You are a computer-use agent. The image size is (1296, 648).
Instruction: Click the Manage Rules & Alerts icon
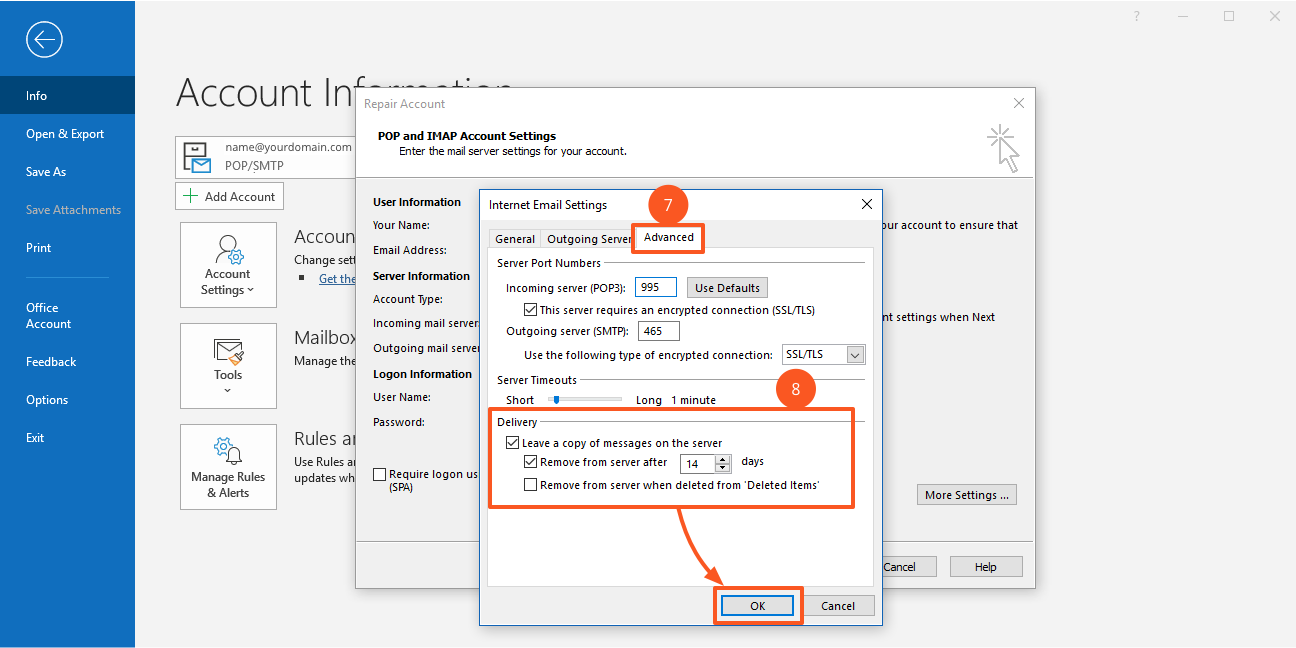click(228, 466)
